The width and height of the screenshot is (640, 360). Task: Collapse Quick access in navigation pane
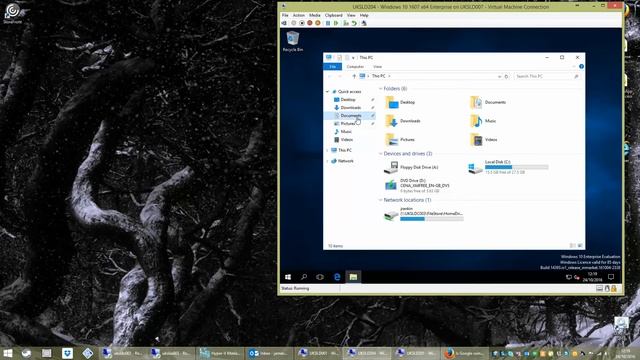click(327, 92)
